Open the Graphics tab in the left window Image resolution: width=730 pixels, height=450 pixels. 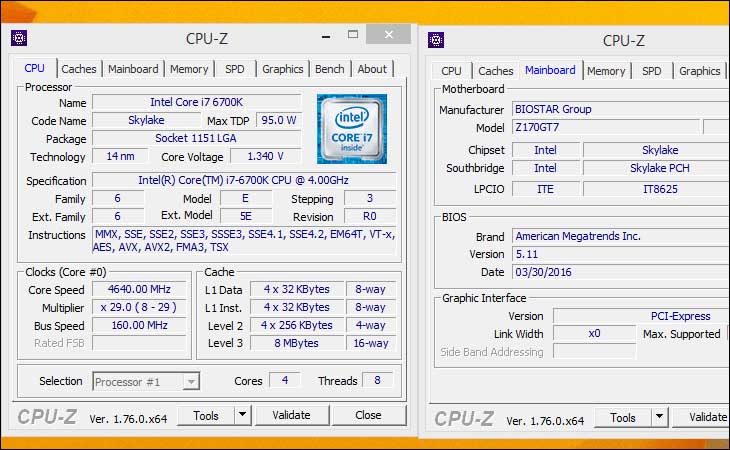[x=283, y=69]
